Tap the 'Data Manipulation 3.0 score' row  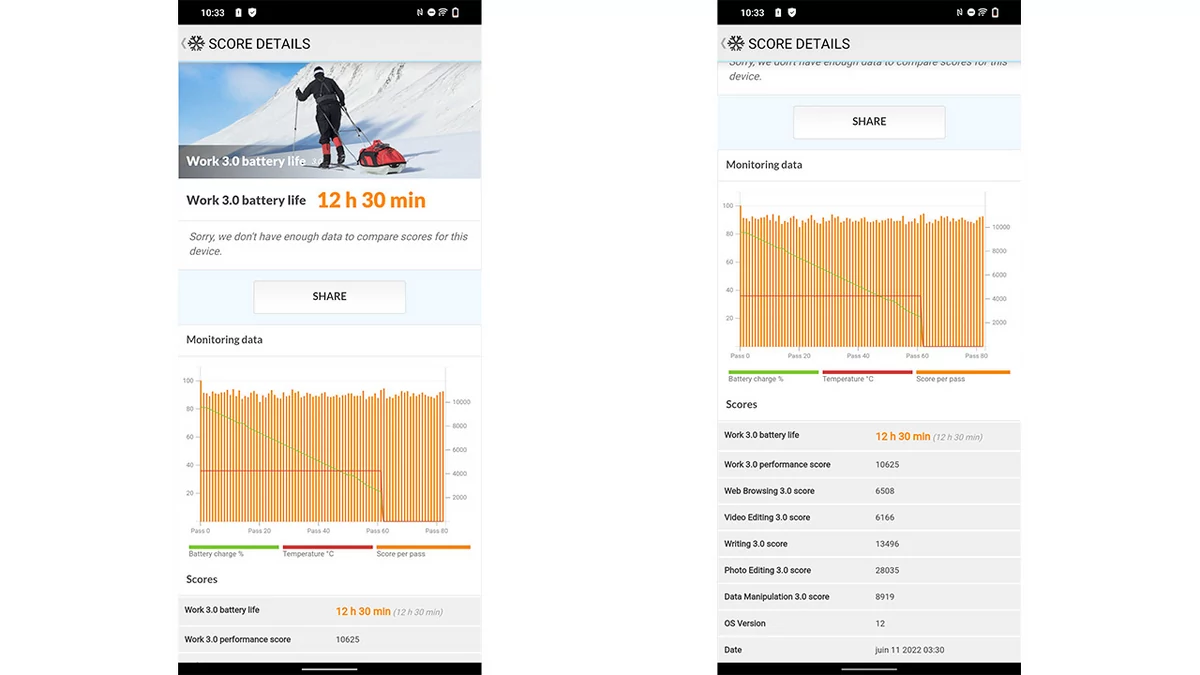pyautogui.click(x=869, y=597)
